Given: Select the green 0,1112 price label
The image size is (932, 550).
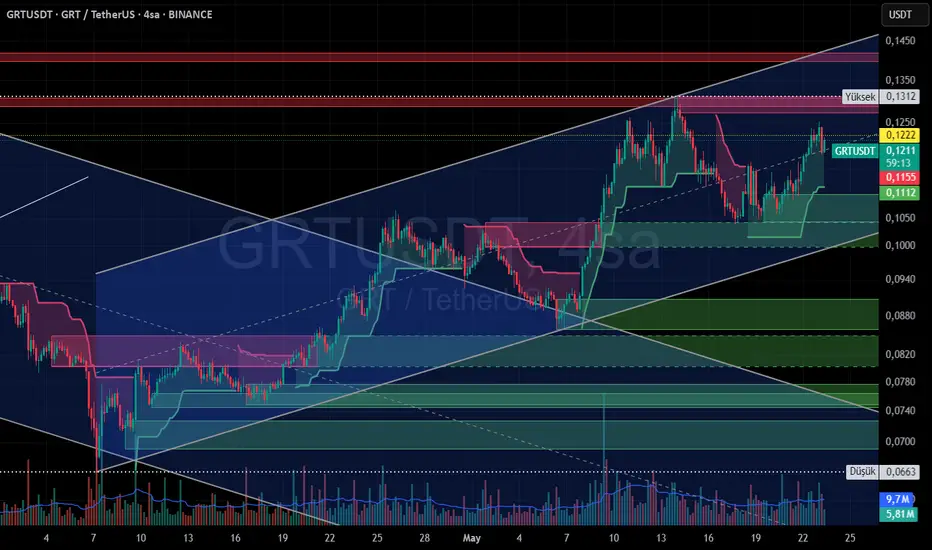Looking at the screenshot, I should point(900,193).
